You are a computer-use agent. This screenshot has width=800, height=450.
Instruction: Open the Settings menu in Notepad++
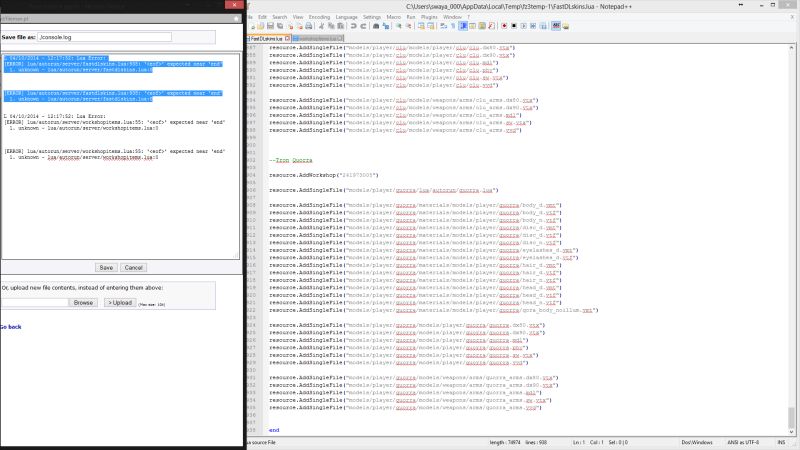tap(372, 17)
